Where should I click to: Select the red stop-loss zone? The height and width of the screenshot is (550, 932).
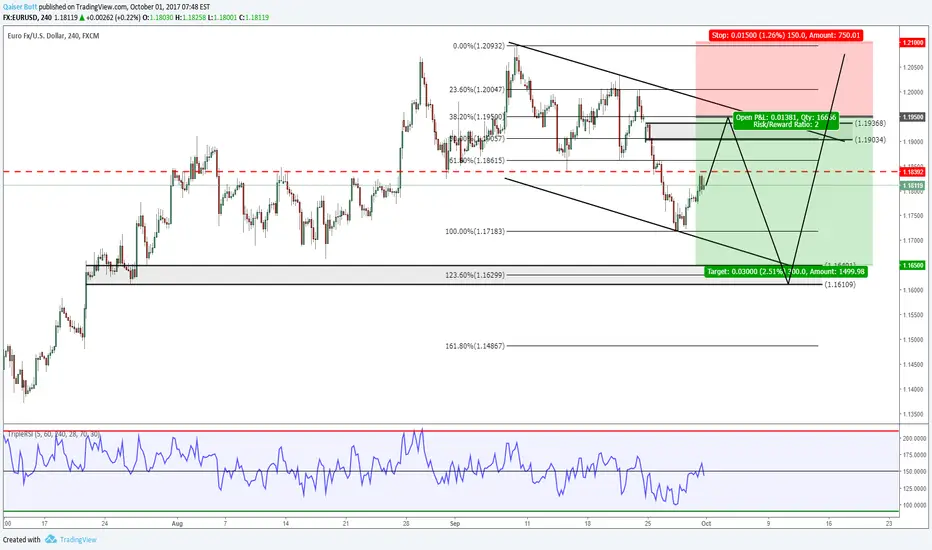click(x=784, y=78)
